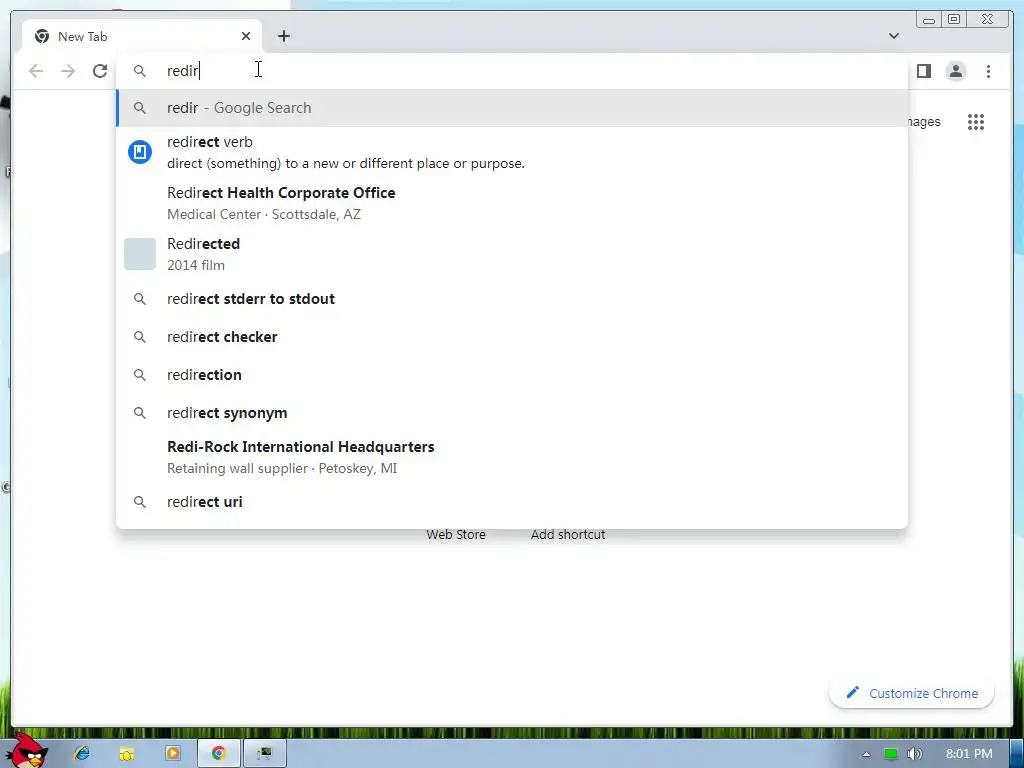
Task: Choose the "redirect verb" definition suggestion
Action: tap(512, 152)
